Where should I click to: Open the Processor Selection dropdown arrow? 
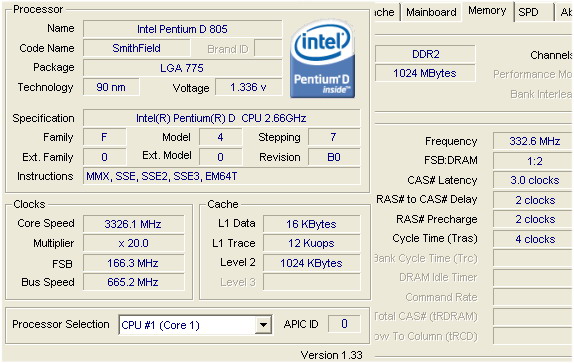click(263, 325)
